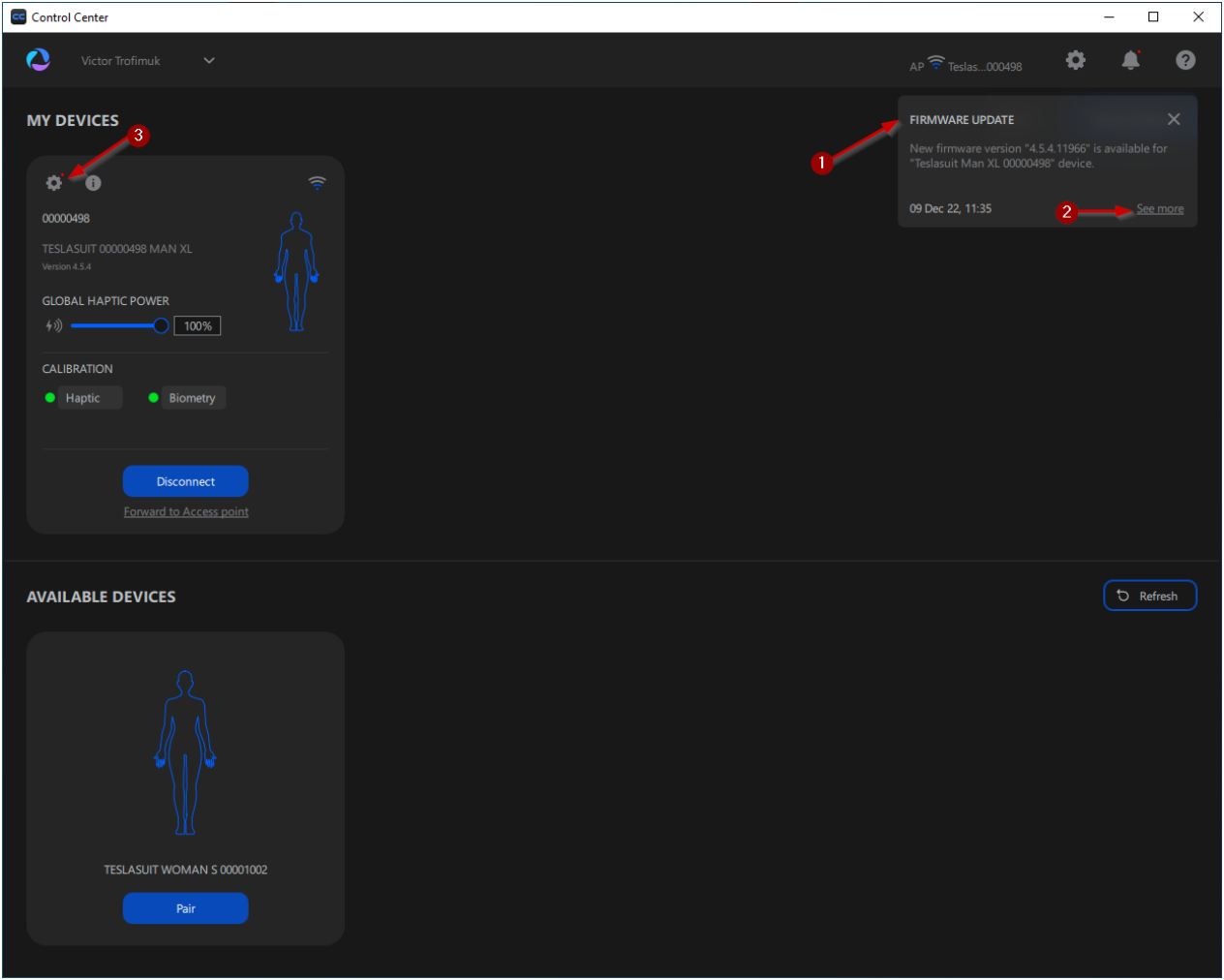Click the GLOBAL HAPTIC POWER label
Viewport: 1224px width, 980px height.
pos(106,301)
